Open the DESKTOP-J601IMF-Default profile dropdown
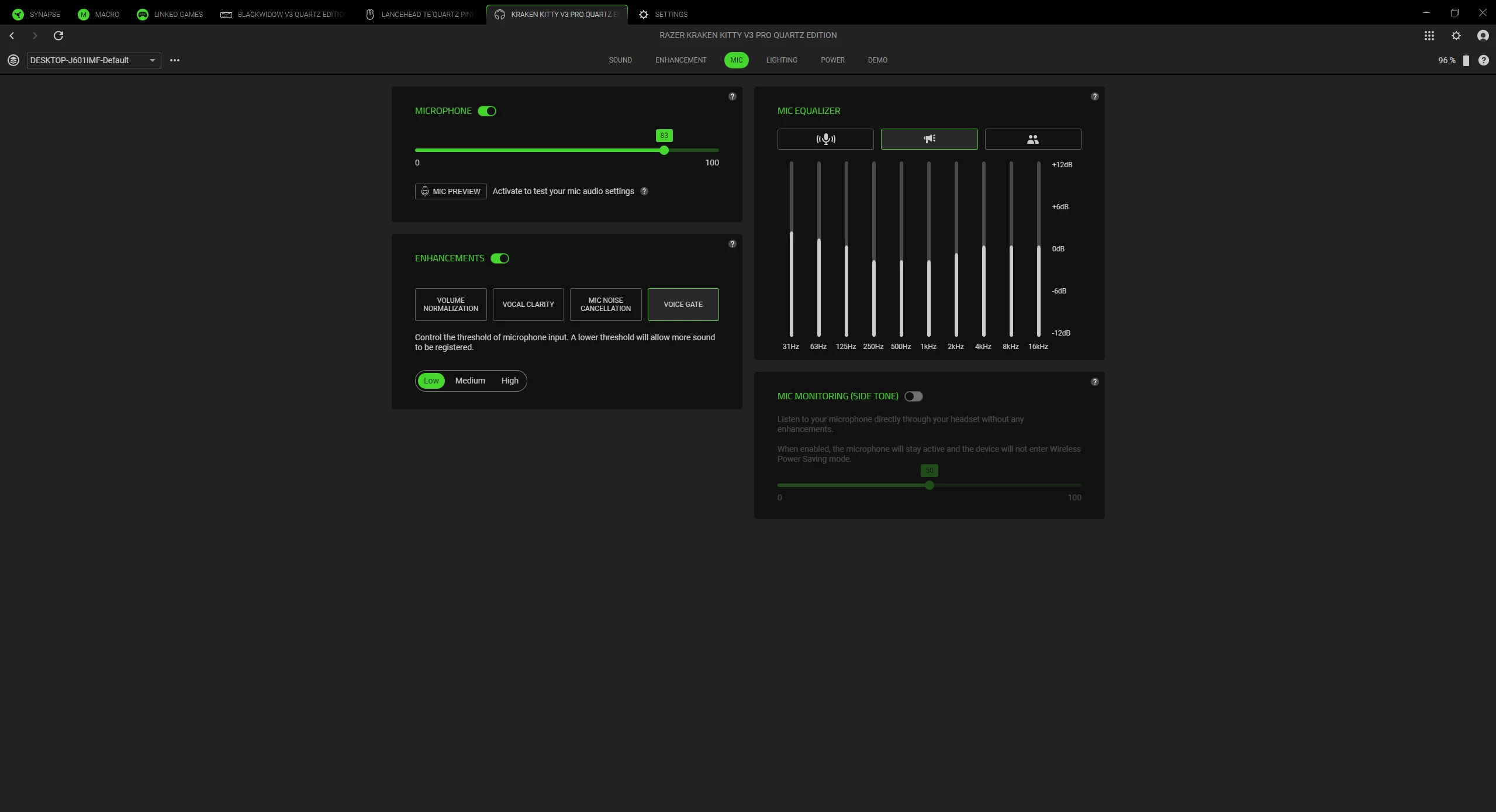This screenshot has height=812, width=1496. click(94, 60)
